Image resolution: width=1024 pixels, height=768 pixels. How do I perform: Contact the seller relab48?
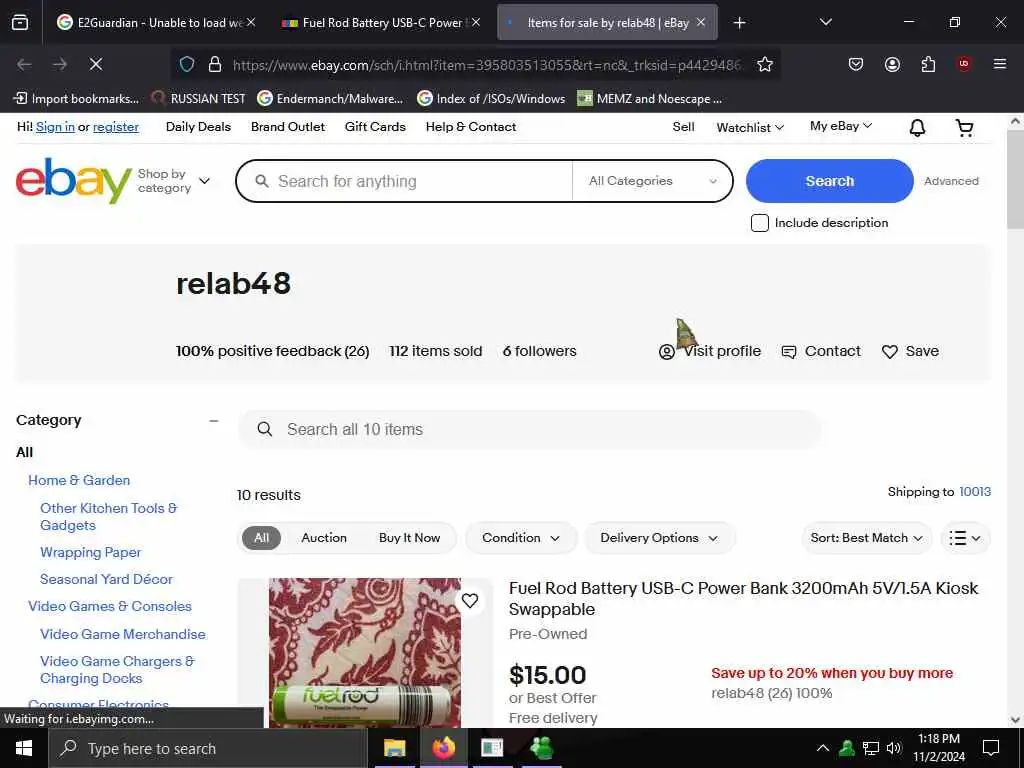point(821,351)
